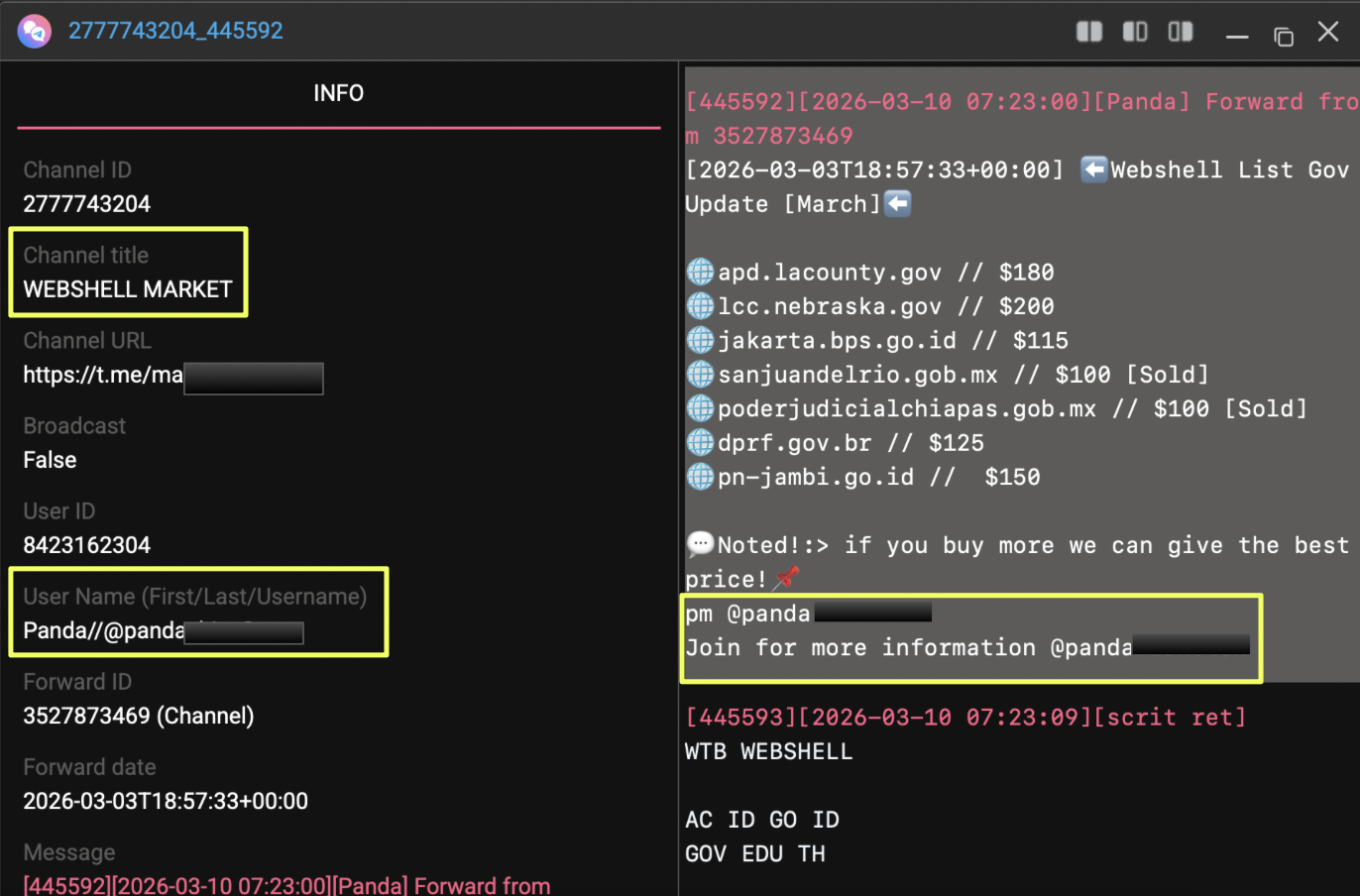Screen dimensions: 1360x896
Task: Click the app logo icon in title bar
Action: (x=35, y=32)
